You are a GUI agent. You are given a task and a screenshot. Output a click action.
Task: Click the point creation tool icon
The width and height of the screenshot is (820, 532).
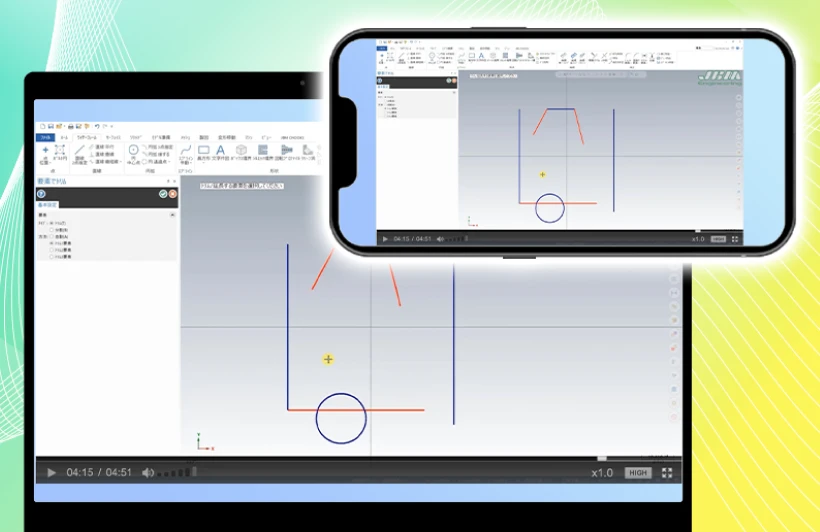pos(45,149)
